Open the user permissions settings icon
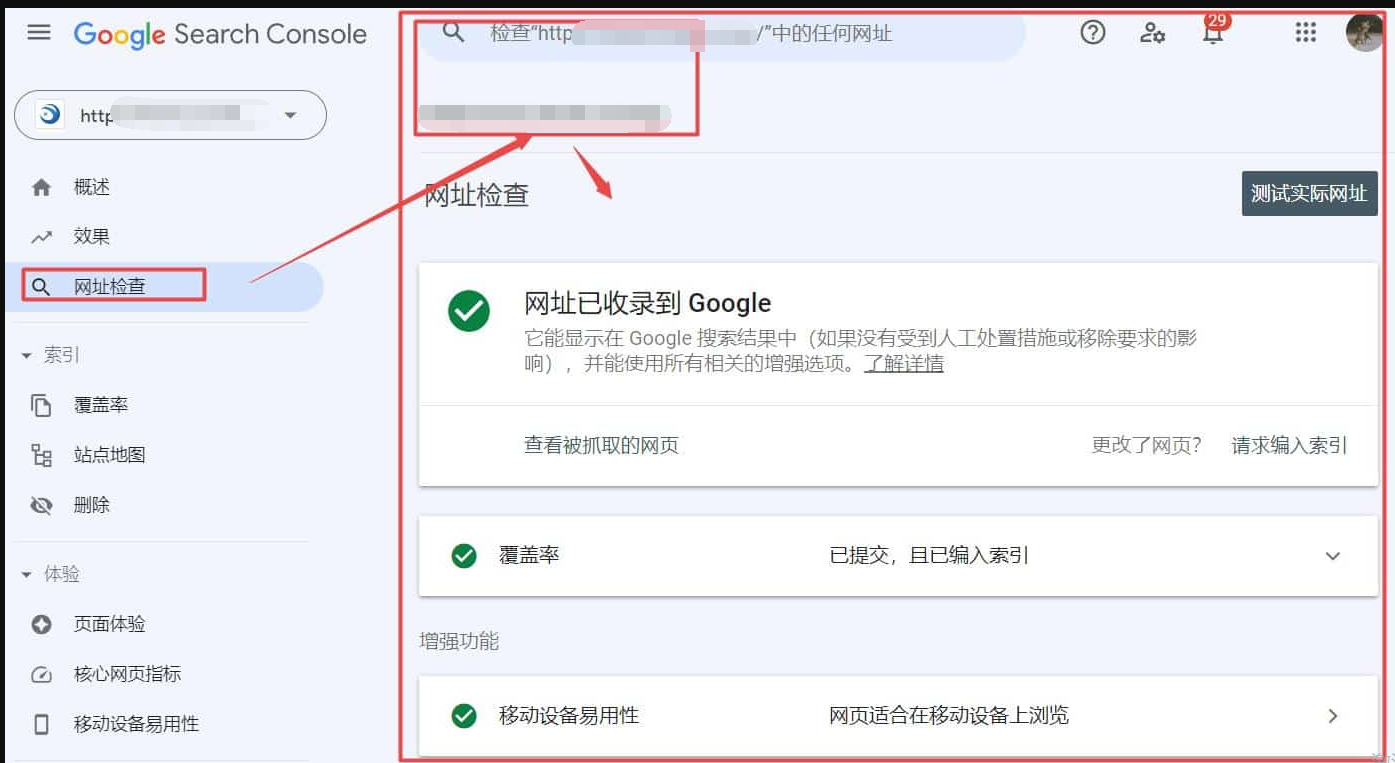The image size is (1395, 763). coord(1152,33)
